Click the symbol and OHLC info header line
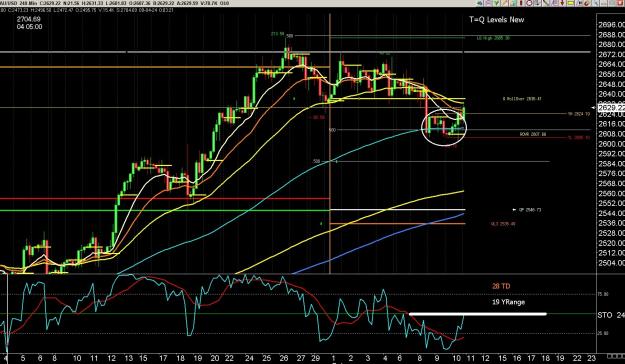Image resolution: width=625 pixels, height=364 pixels. point(114,3)
